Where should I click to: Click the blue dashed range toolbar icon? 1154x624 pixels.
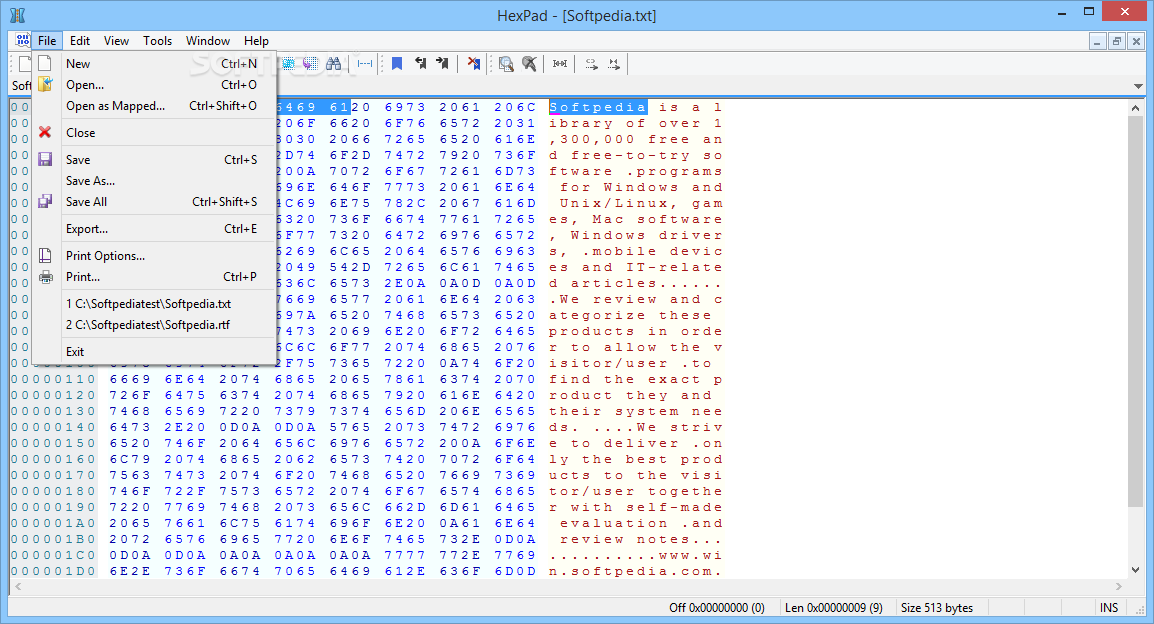(x=365, y=64)
